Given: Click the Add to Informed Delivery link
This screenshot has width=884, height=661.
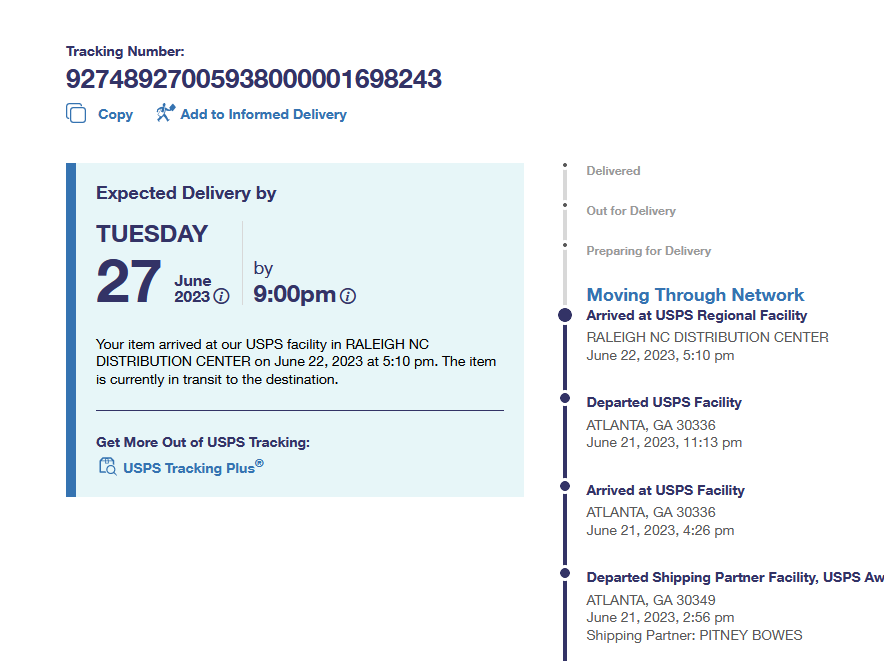Looking at the screenshot, I should tap(263, 114).
